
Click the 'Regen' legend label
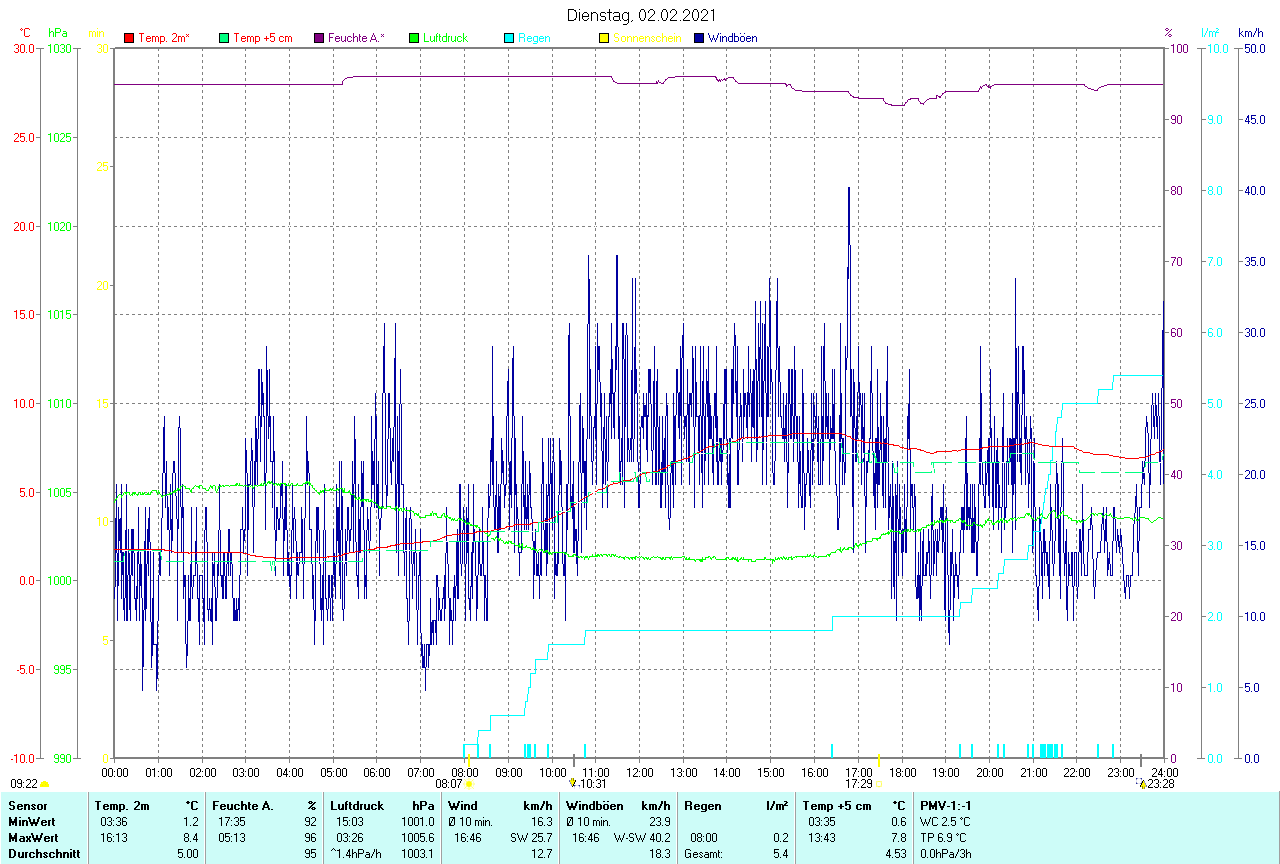click(533, 38)
